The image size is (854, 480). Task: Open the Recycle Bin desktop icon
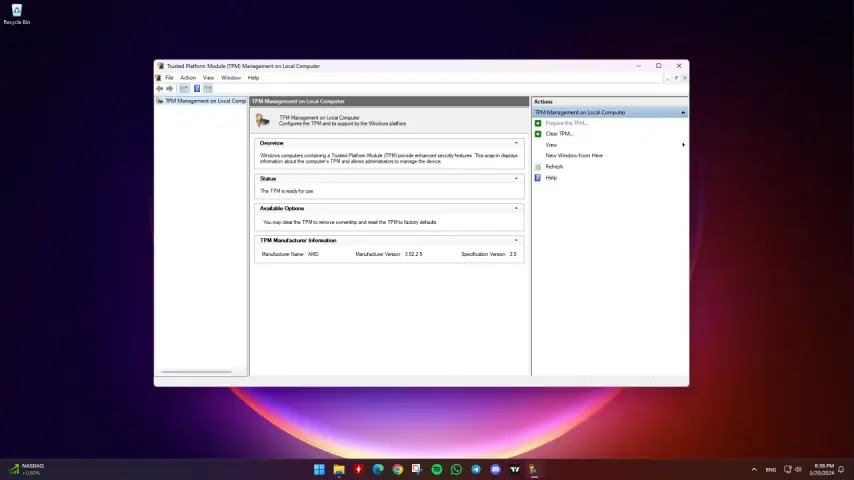(x=16, y=14)
